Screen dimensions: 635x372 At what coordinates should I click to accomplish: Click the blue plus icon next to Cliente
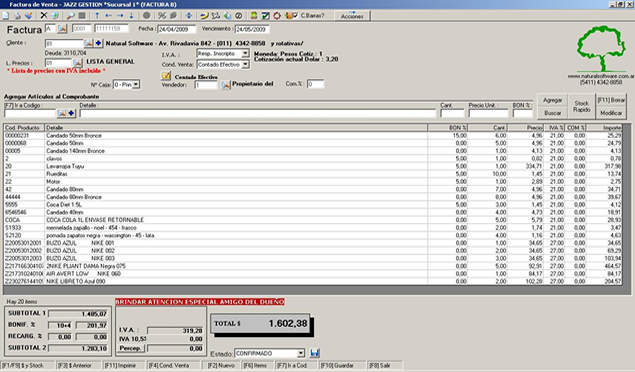98,43
